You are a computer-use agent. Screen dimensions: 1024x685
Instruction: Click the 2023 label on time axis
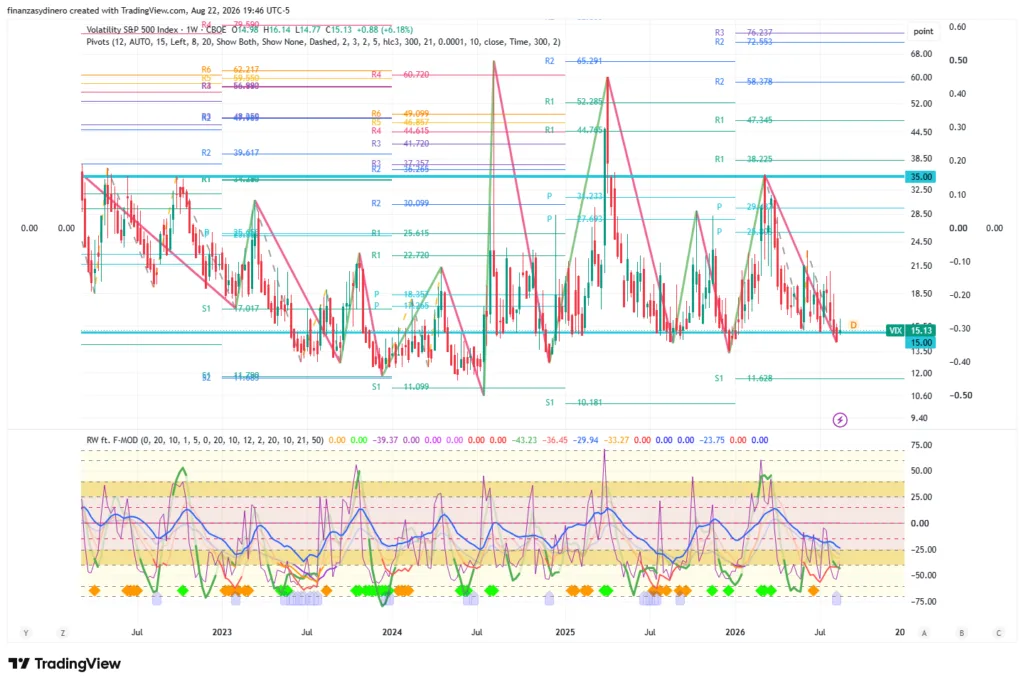pos(222,632)
